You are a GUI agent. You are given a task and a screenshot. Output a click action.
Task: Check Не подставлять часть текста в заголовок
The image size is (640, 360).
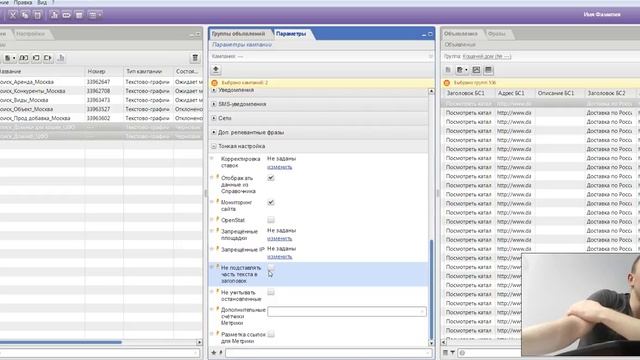click(x=271, y=267)
